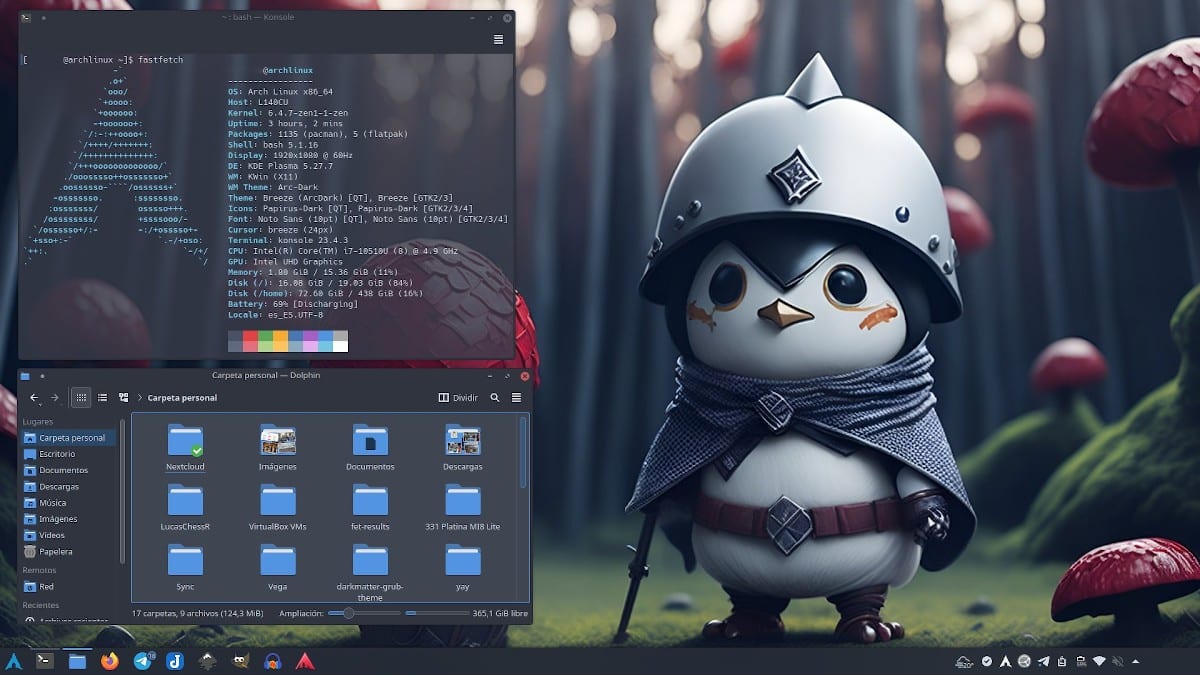Go back using Dolphin's back arrow

pyautogui.click(x=34, y=397)
